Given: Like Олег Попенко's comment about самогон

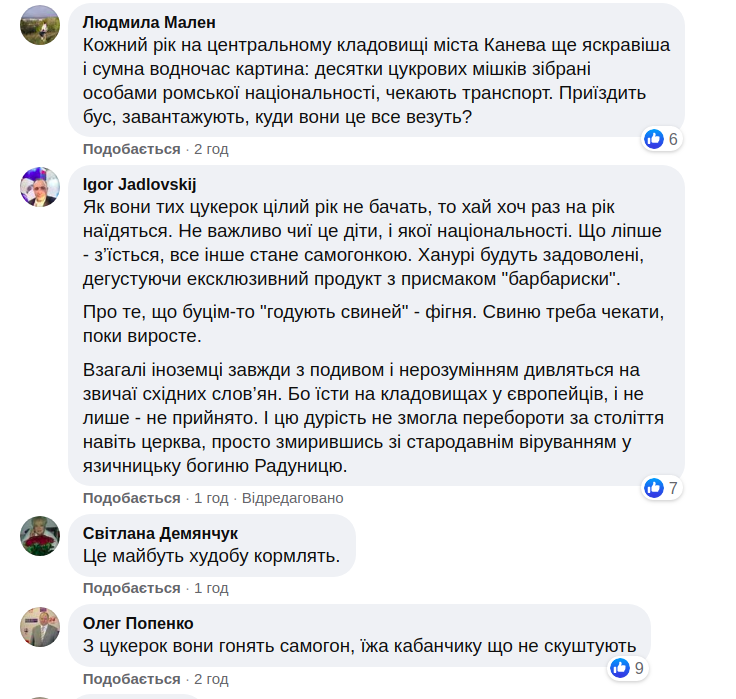Looking at the screenshot, I should tap(131, 678).
